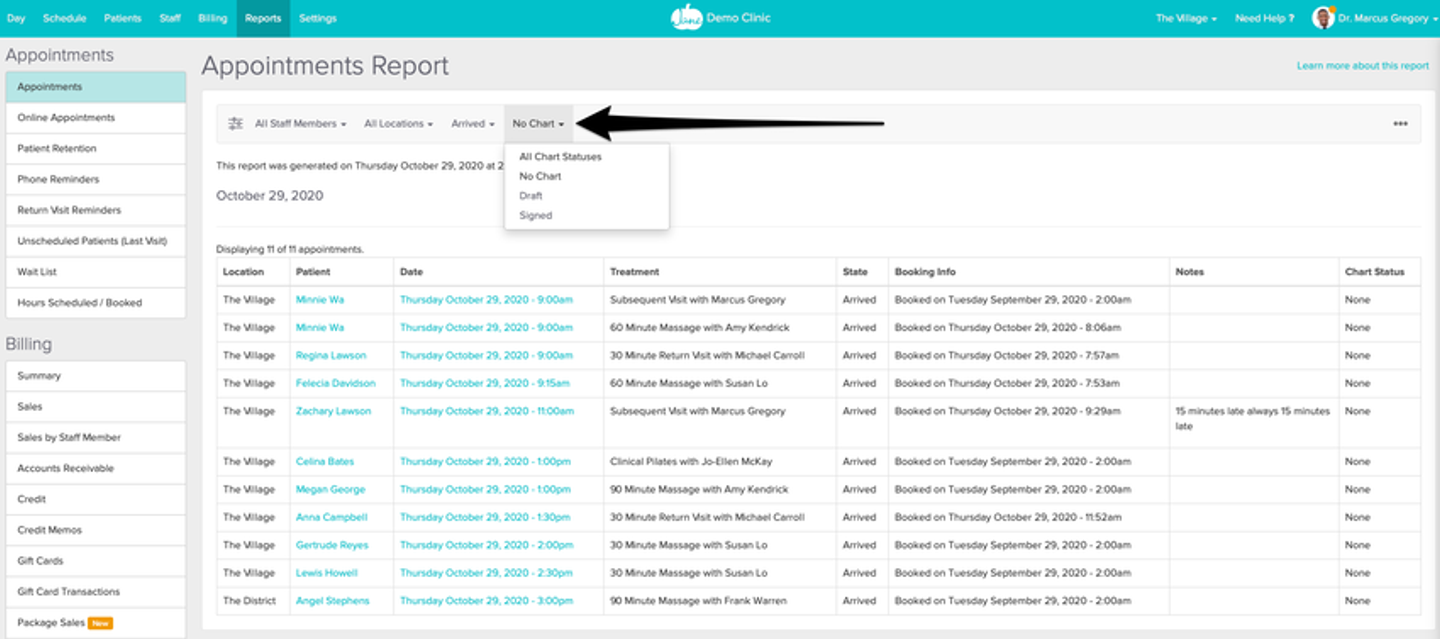Open Hours Scheduled / Booked report
Viewport: 1440px width, 639px height.
[x=96, y=302]
